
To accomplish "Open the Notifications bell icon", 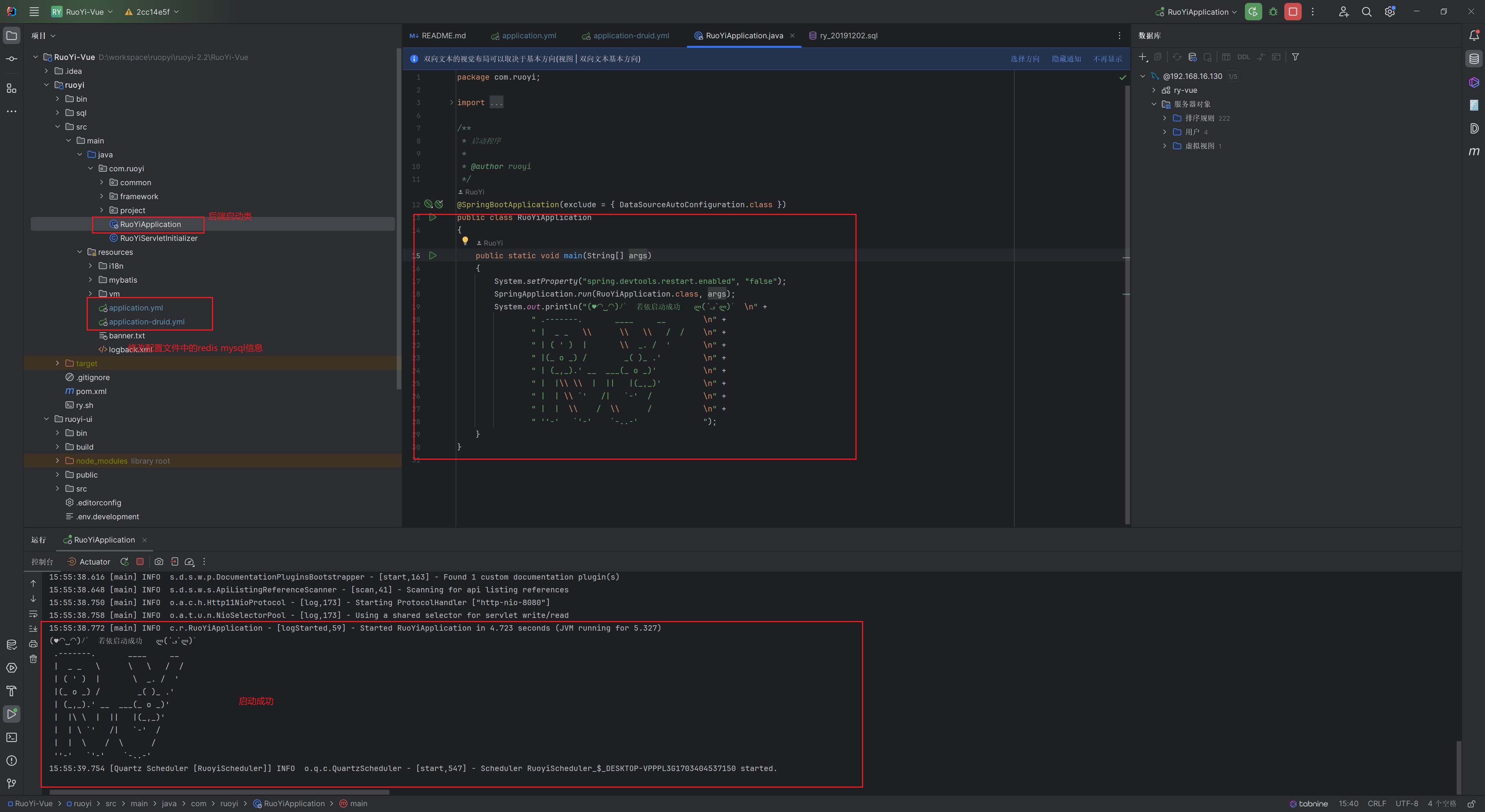I will tap(1474, 36).
